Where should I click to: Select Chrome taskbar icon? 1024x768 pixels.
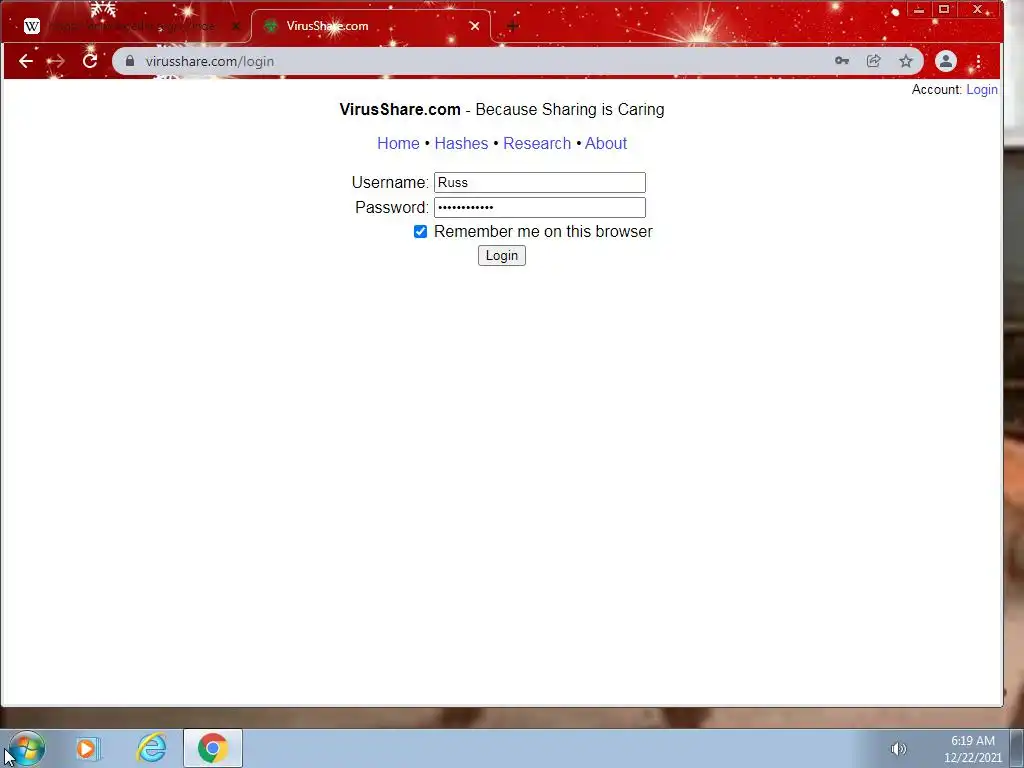213,748
